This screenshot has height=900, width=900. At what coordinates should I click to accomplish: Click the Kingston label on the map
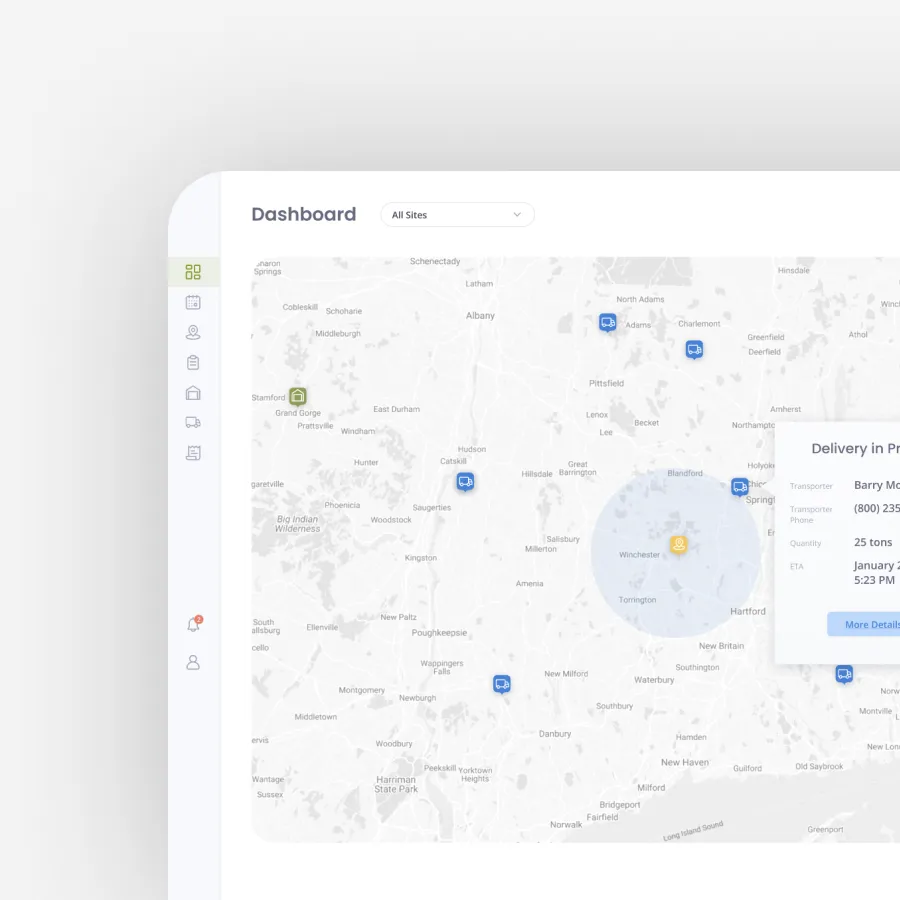[x=421, y=558]
